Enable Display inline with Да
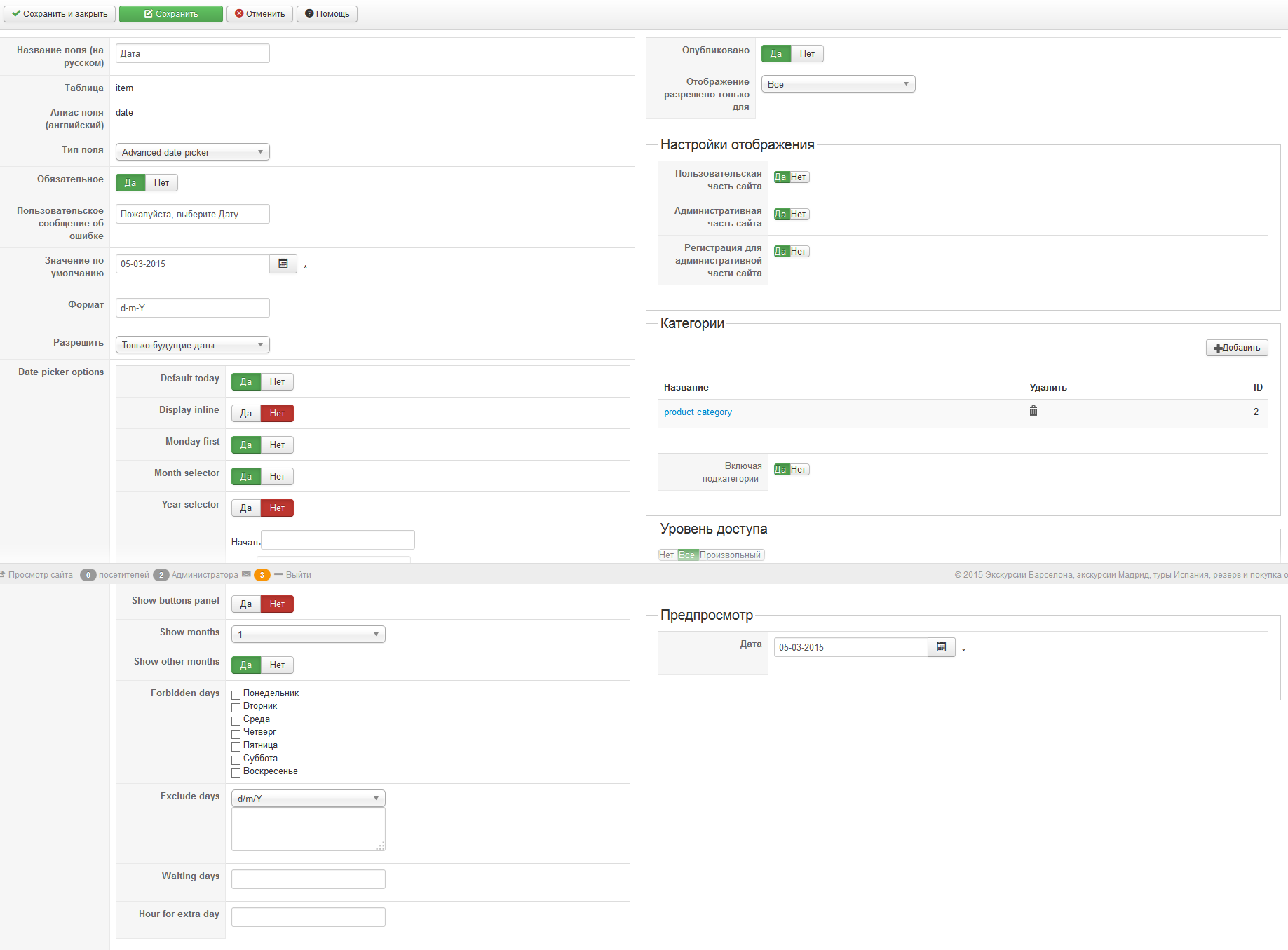The width and height of the screenshot is (1288, 950). (x=246, y=414)
